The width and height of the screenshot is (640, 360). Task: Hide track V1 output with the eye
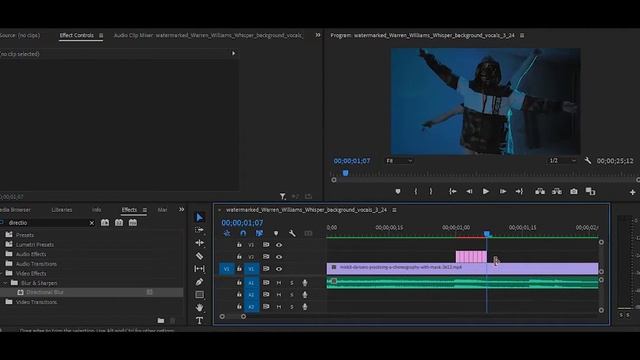pyautogui.click(x=279, y=269)
